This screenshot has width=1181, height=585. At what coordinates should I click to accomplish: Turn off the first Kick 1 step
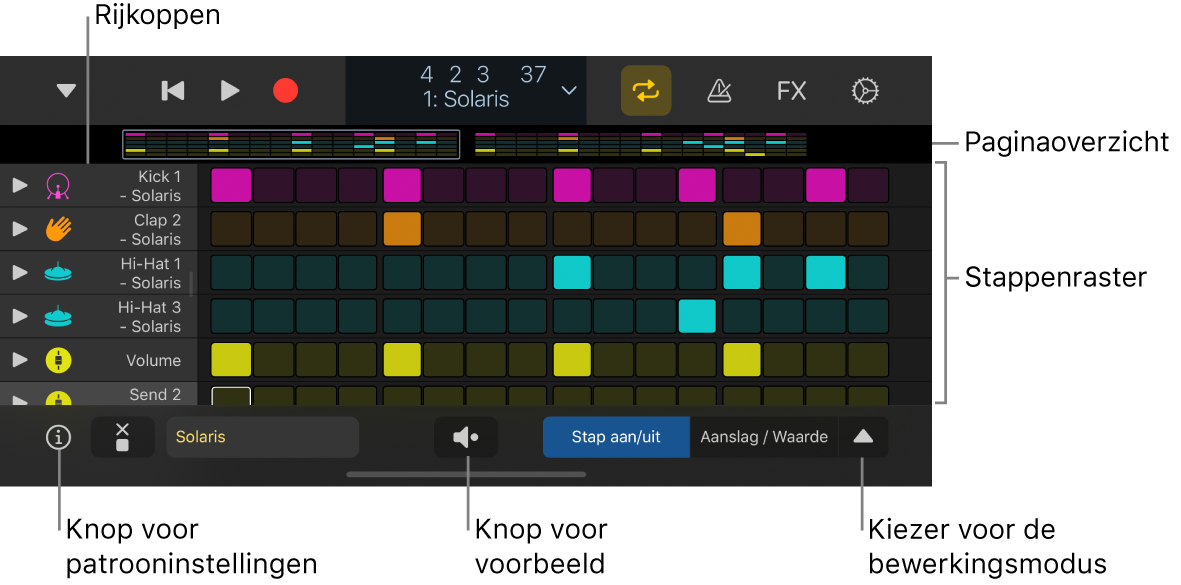coord(230,185)
